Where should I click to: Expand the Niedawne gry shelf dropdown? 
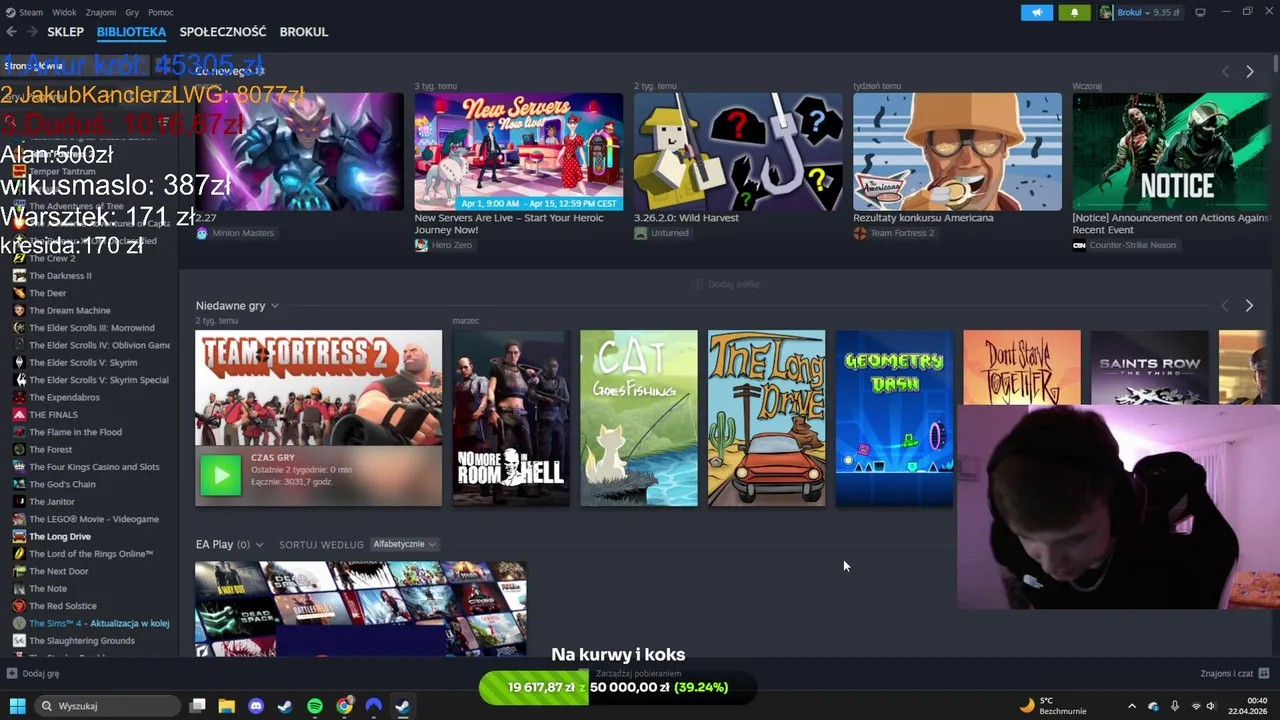pos(275,306)
